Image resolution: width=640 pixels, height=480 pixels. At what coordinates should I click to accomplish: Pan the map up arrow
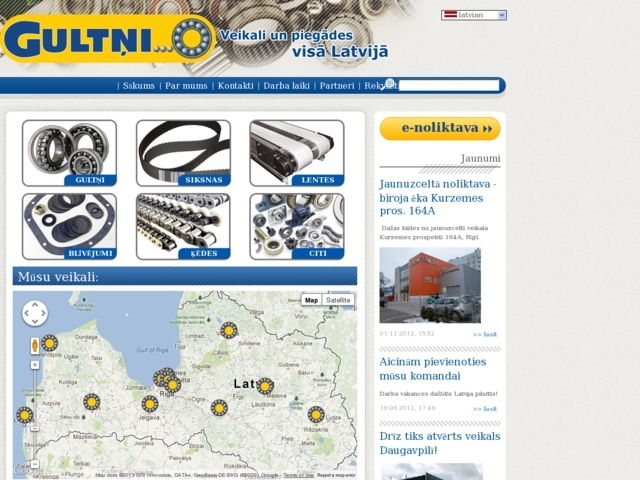35,305
